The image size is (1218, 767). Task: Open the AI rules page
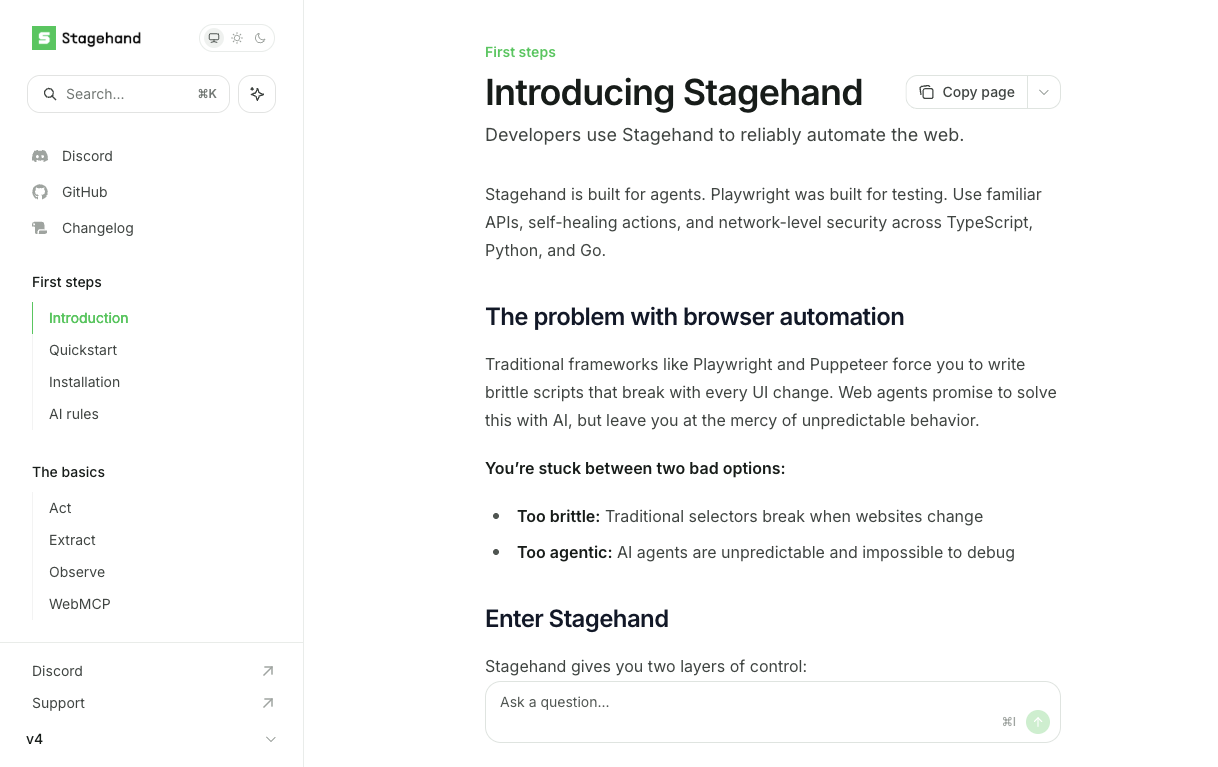(74, 414)
